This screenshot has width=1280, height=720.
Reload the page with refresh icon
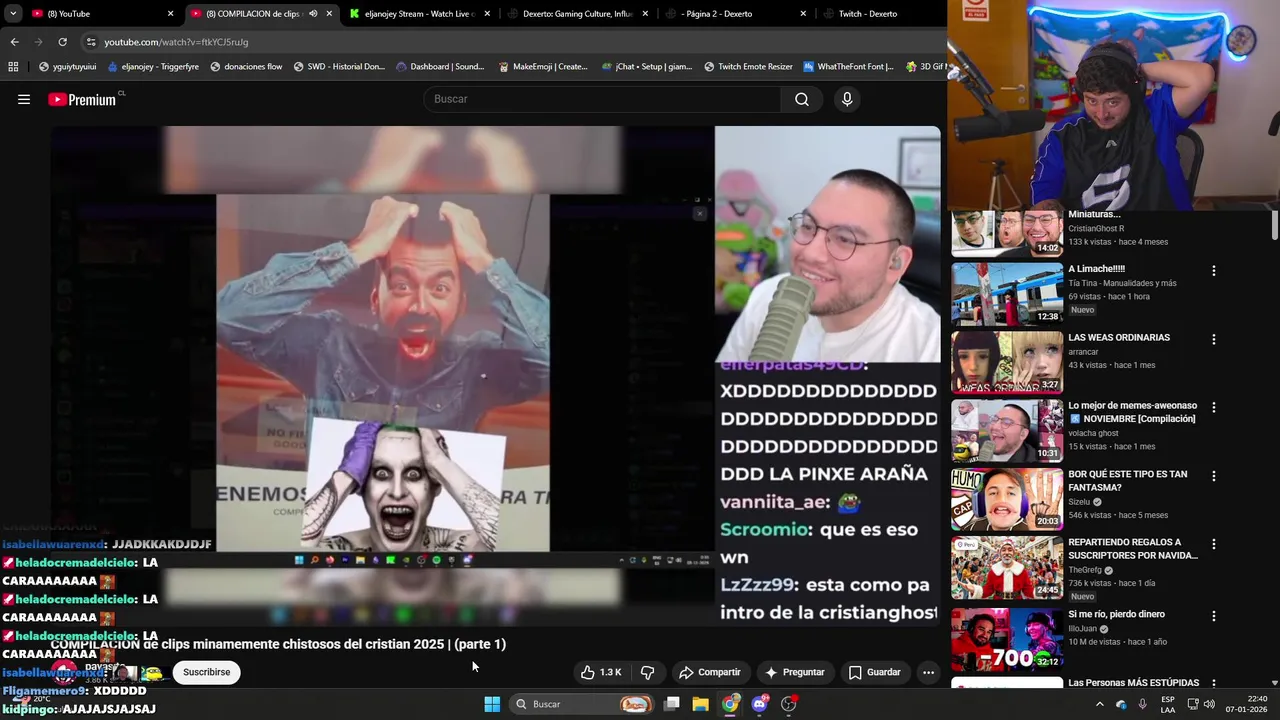62,42
